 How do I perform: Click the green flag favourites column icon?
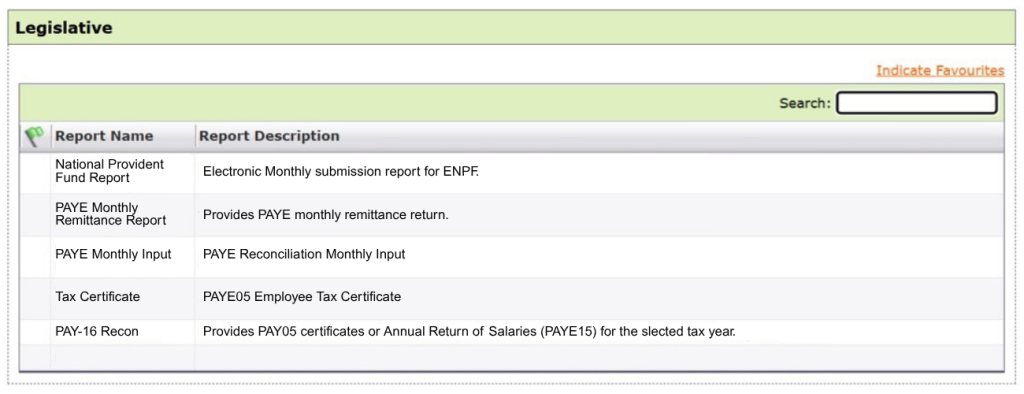pos(35,136)
